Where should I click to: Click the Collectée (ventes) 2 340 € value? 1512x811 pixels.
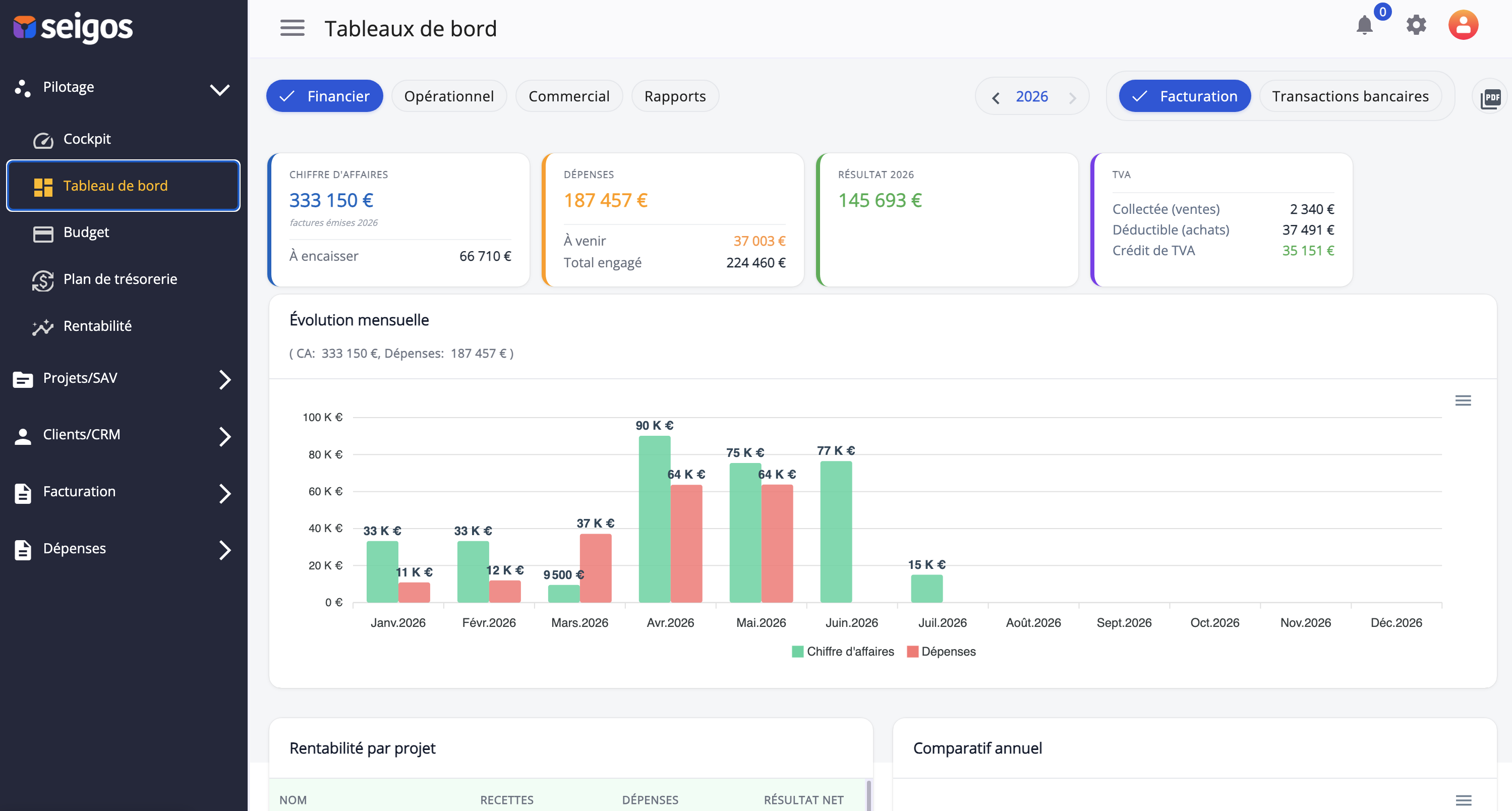click(x=1312, y=209)
